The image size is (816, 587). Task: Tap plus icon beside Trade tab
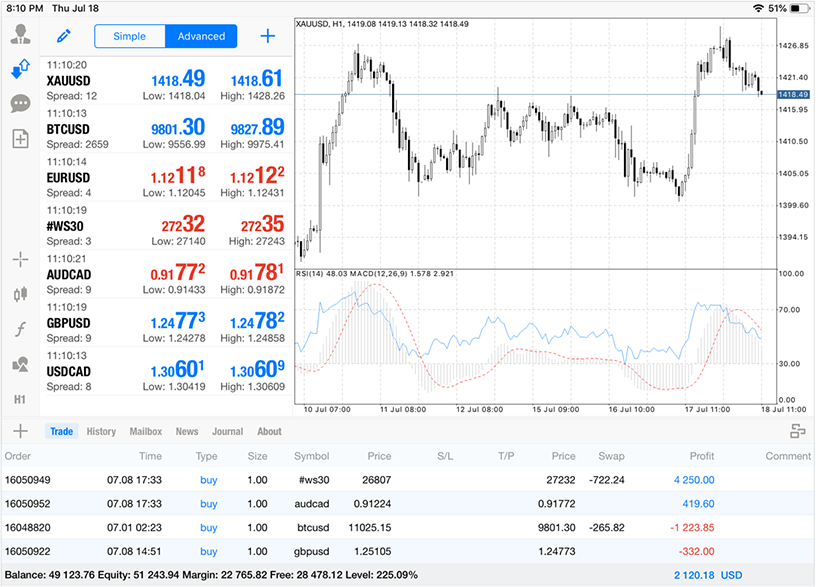[20, 431]
